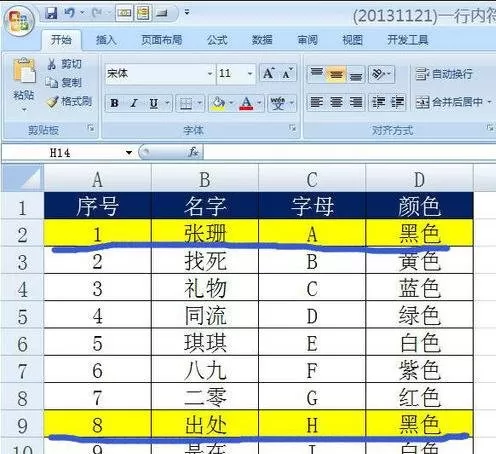
Task: Activate the 格式刷 format painter
Action: (69, 101)
